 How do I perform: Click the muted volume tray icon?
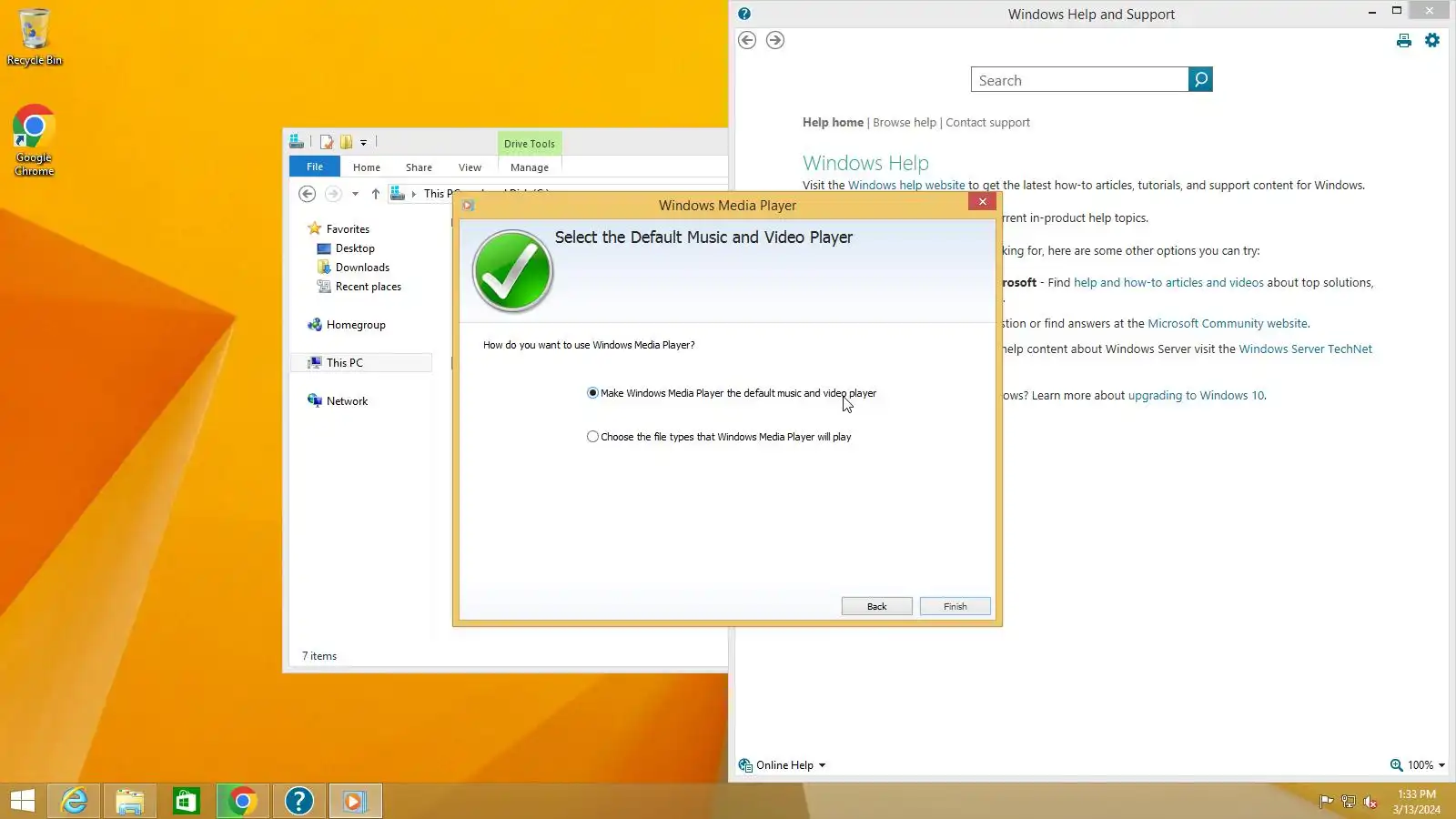[1370, 802]
